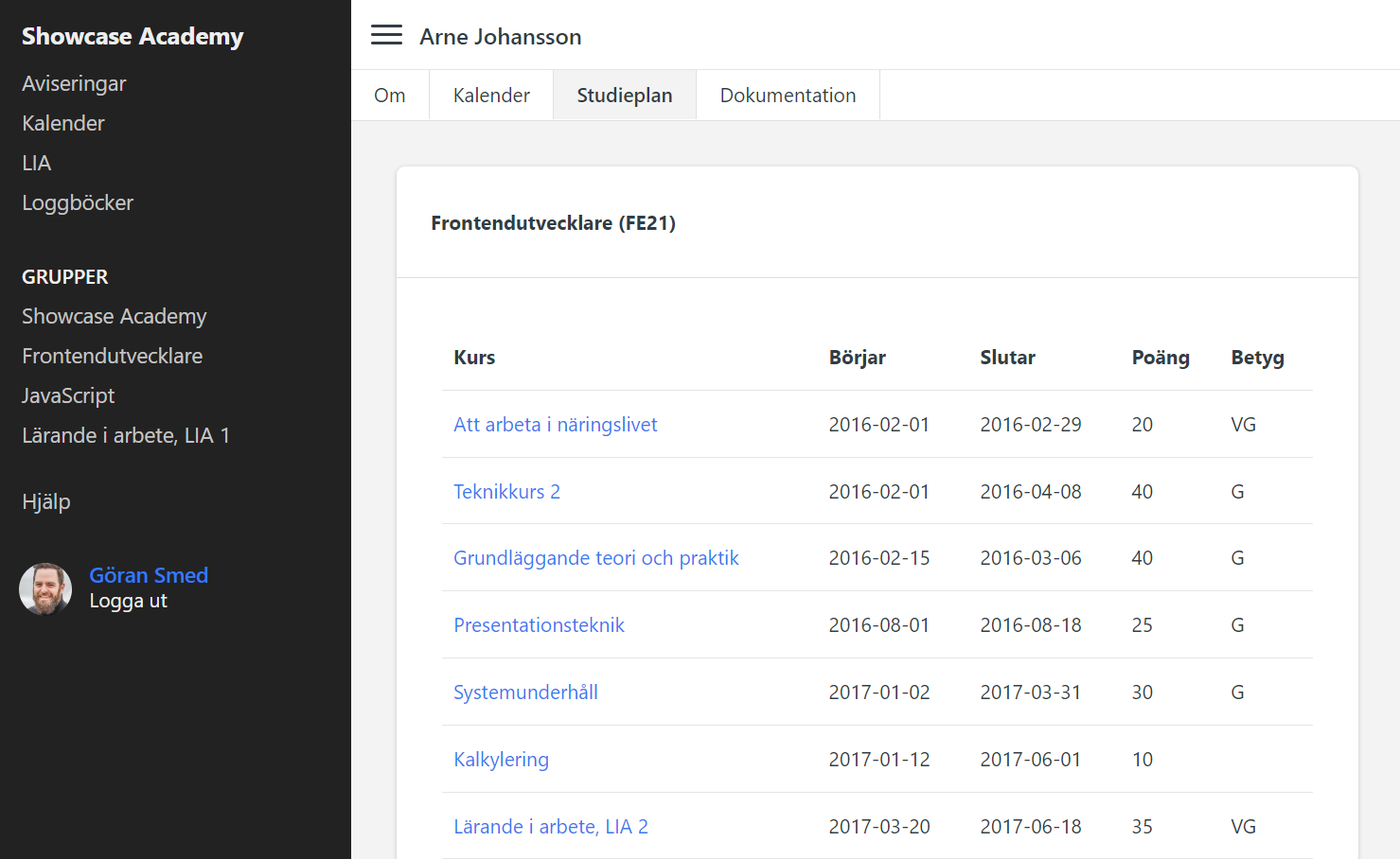This screenshot has height=859, width=1400.
Task: Open the Teknikkurs 2 course
Action: click(x=506, y=492)
